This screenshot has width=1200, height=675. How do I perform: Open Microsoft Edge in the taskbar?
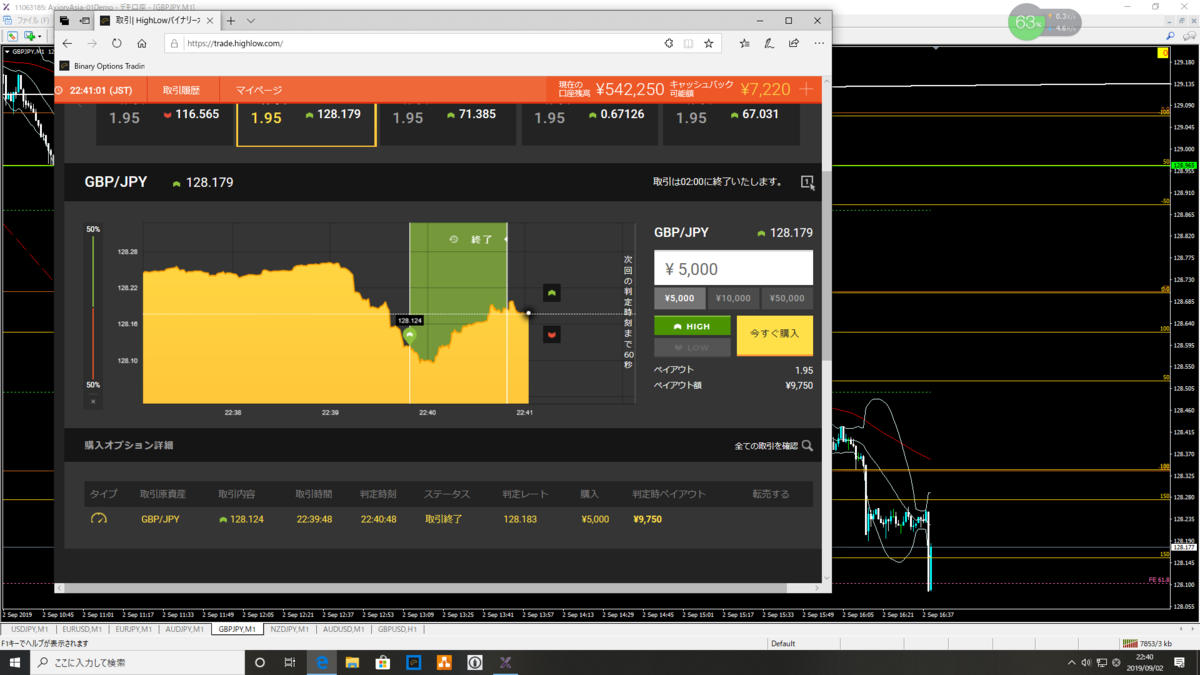pos(322,662)
